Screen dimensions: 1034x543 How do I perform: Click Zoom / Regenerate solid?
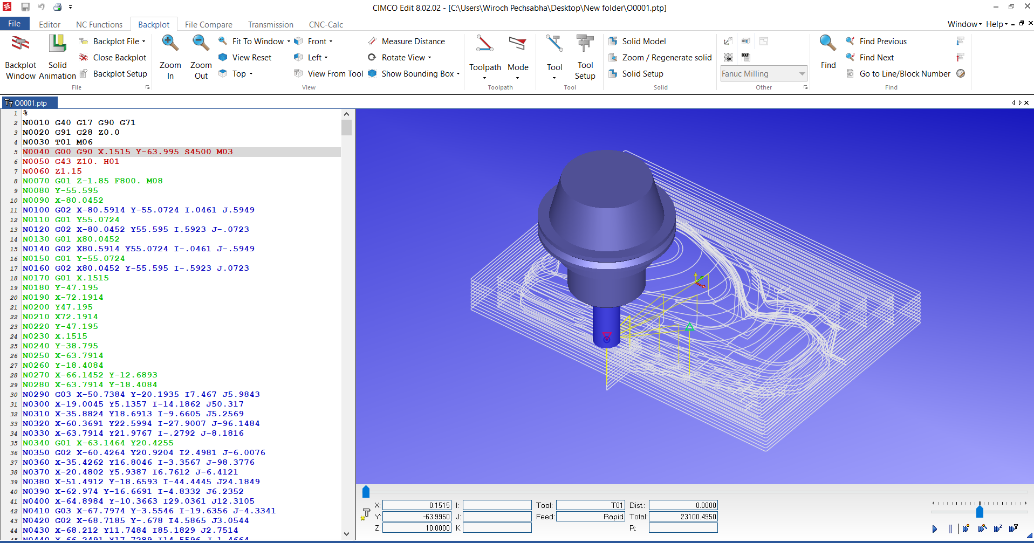[x=659, y=57]
